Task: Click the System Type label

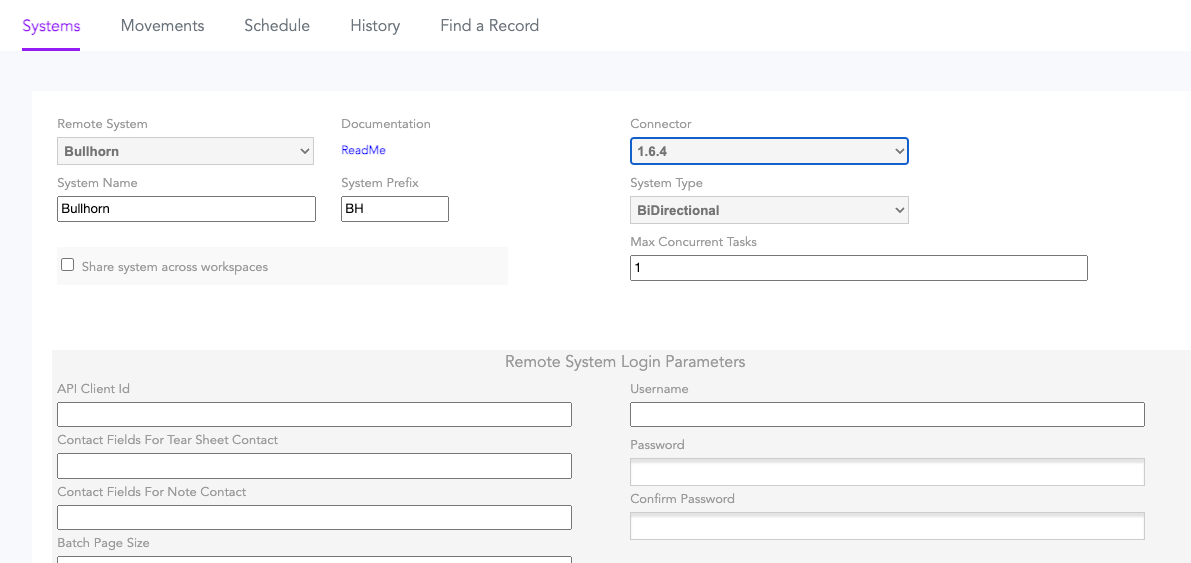Action: pyautogui.click(x=666, y=183)
